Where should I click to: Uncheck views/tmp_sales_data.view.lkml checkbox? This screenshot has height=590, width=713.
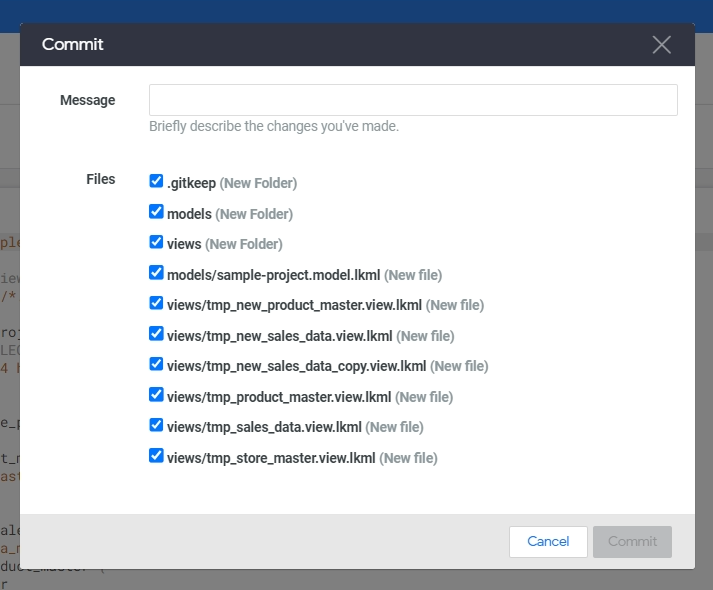click(156, 425)
